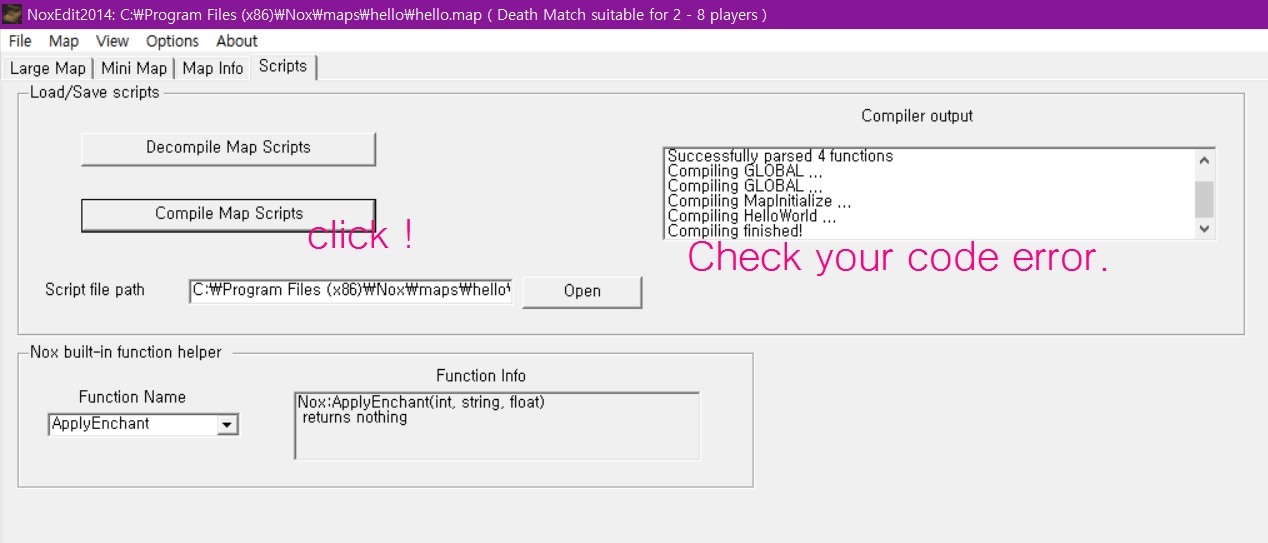Click the Script file path field
Viewport: 1268px width, 543px height.
coord(351,291)
